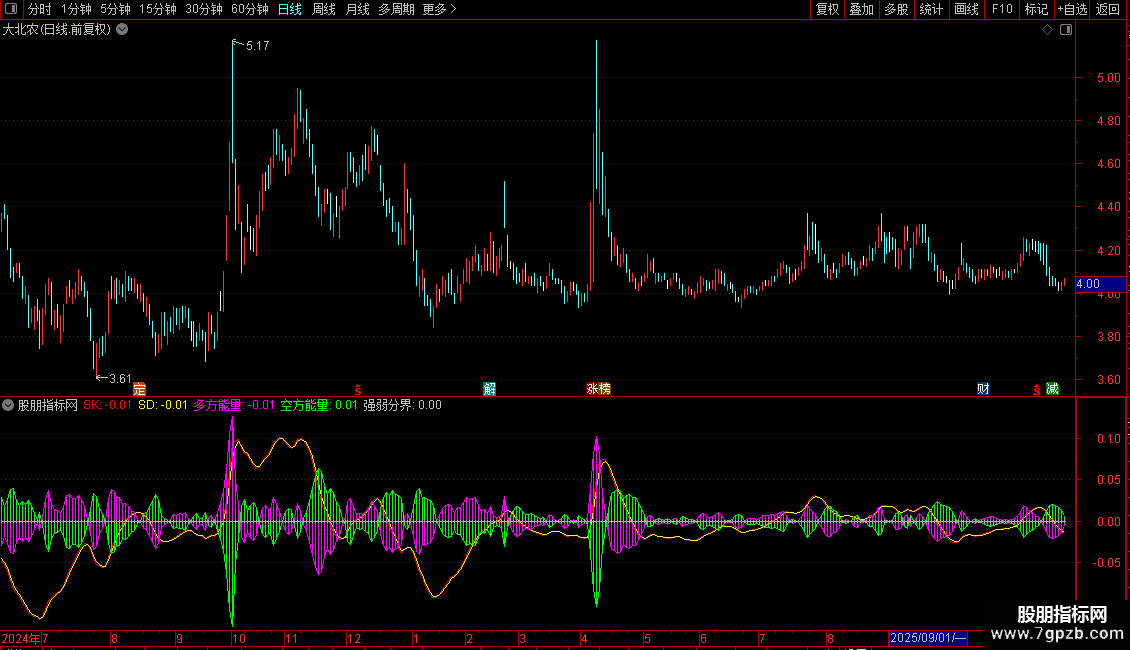Viewport: 1130px width, 650px height.
Task: Switch to the 周线 weekly period tab
Action: coord(324,9)
